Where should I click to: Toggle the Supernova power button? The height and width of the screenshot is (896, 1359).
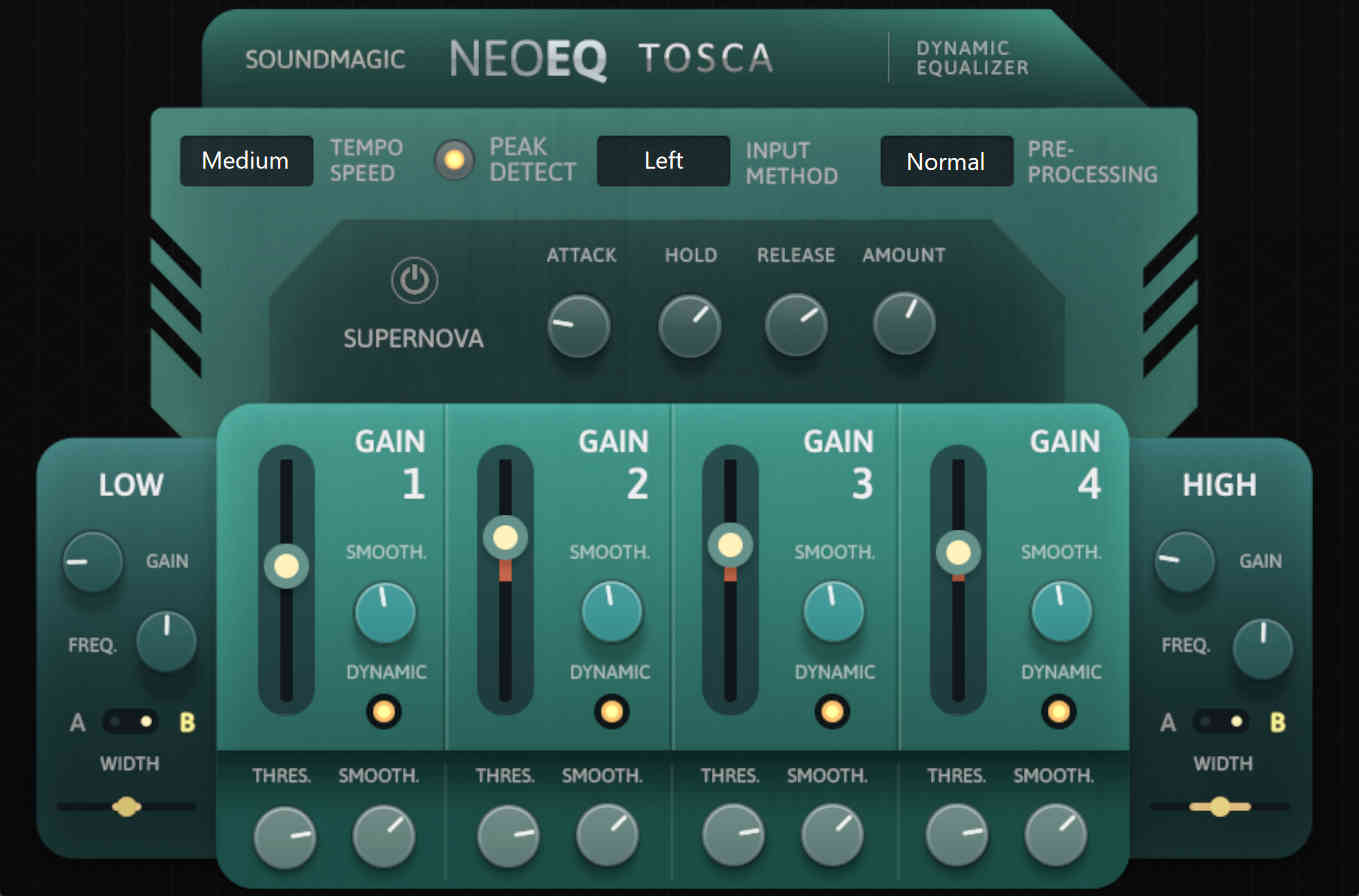414,281
